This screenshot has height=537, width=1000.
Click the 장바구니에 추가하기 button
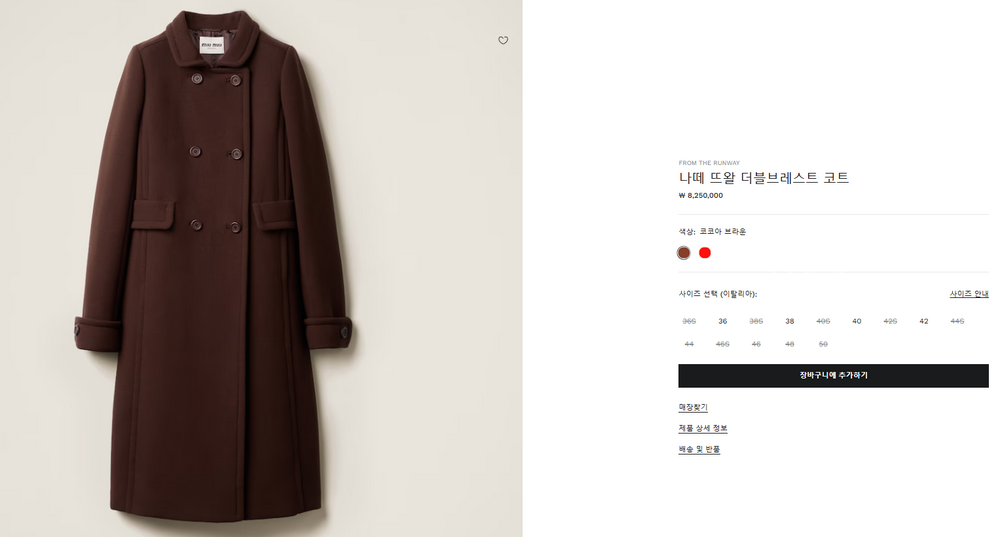[833, 376]
